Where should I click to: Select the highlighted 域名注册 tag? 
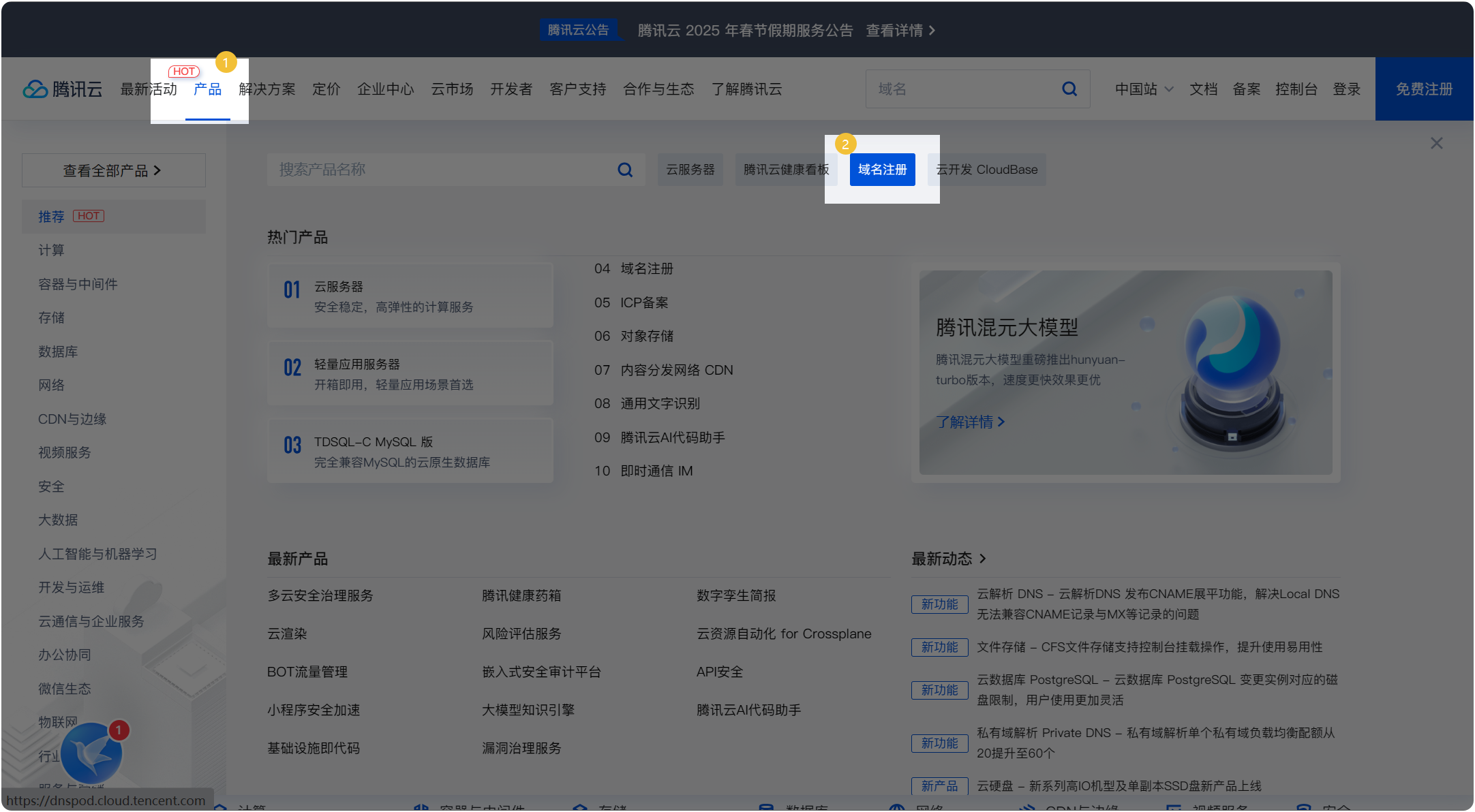[882, 169]
